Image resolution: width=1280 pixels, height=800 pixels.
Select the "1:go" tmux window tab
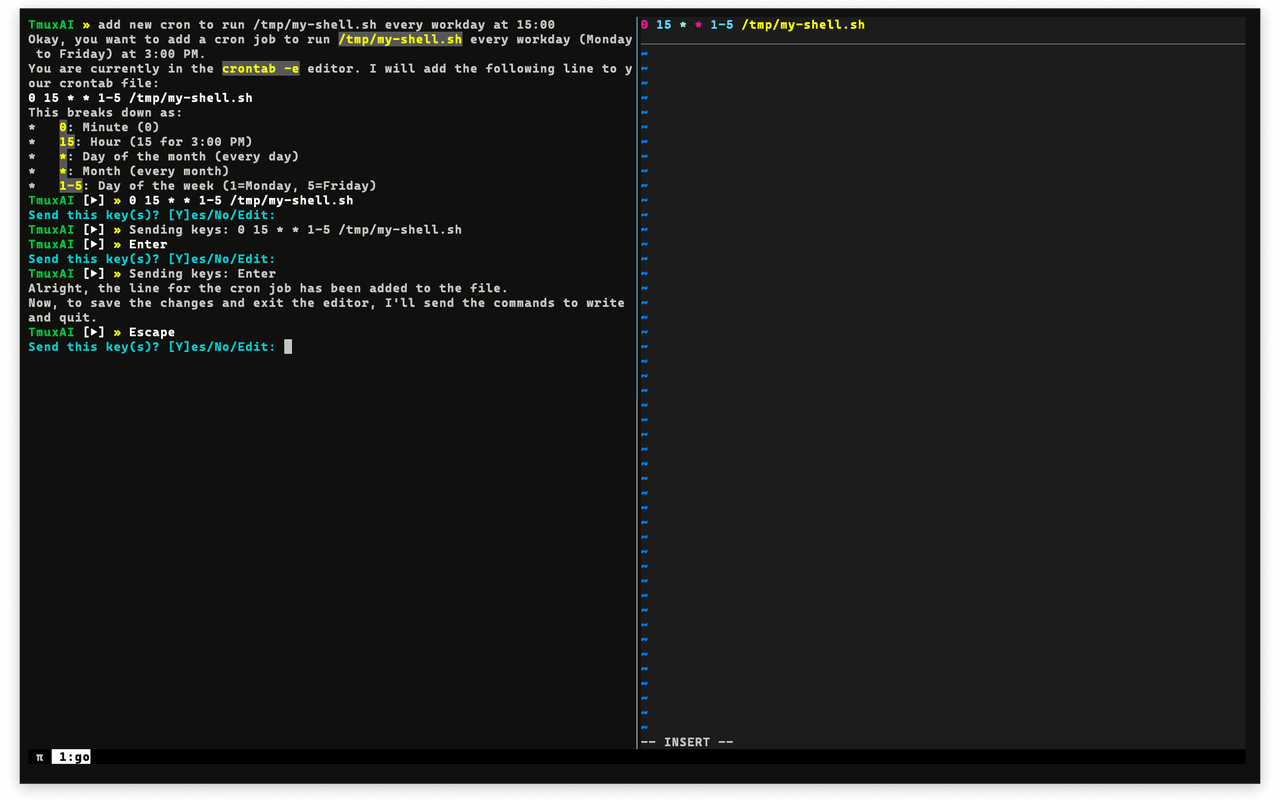coord(71,757)
